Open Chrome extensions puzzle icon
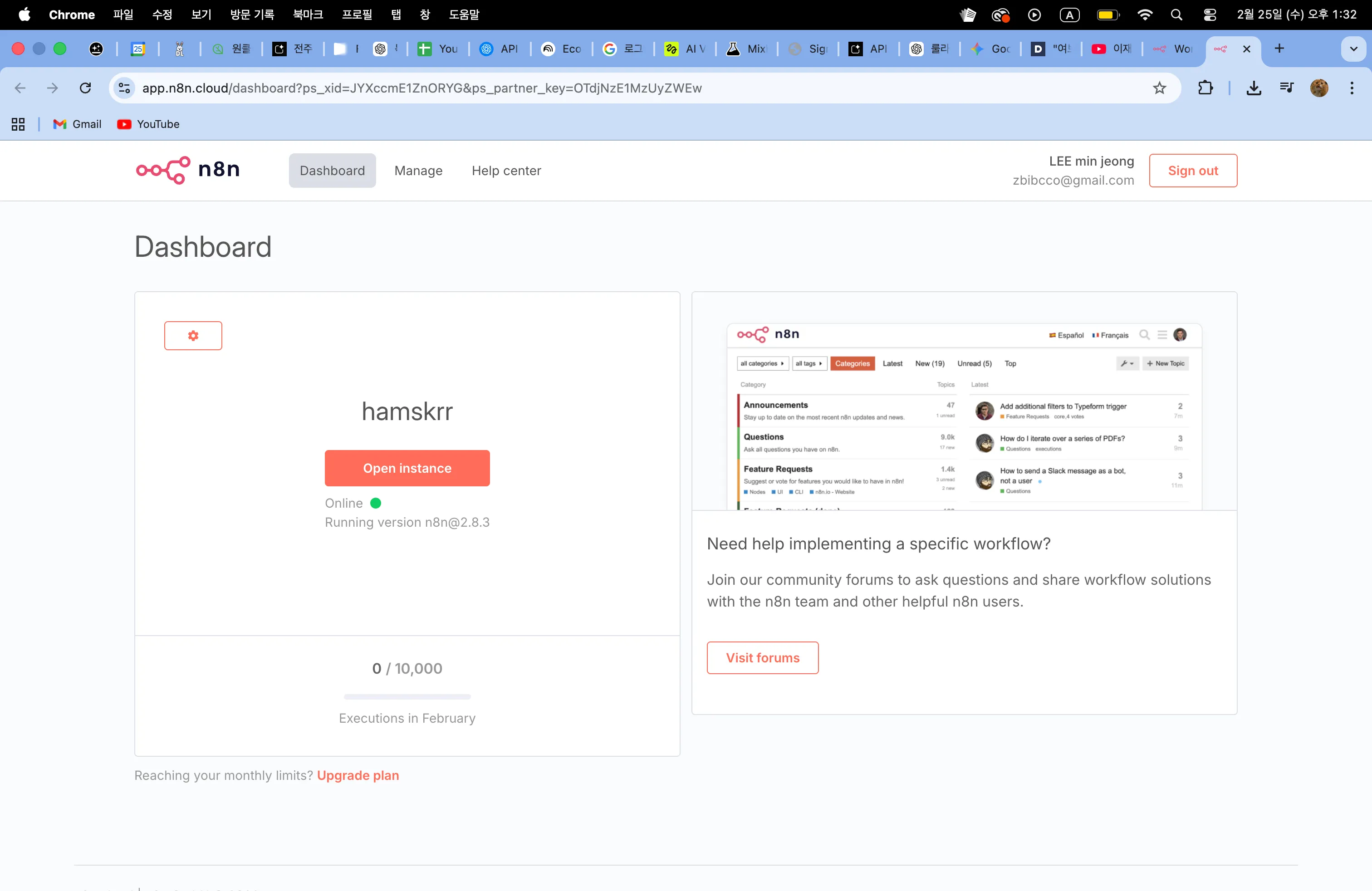 pyautogui.click(x=1205, y=88)
